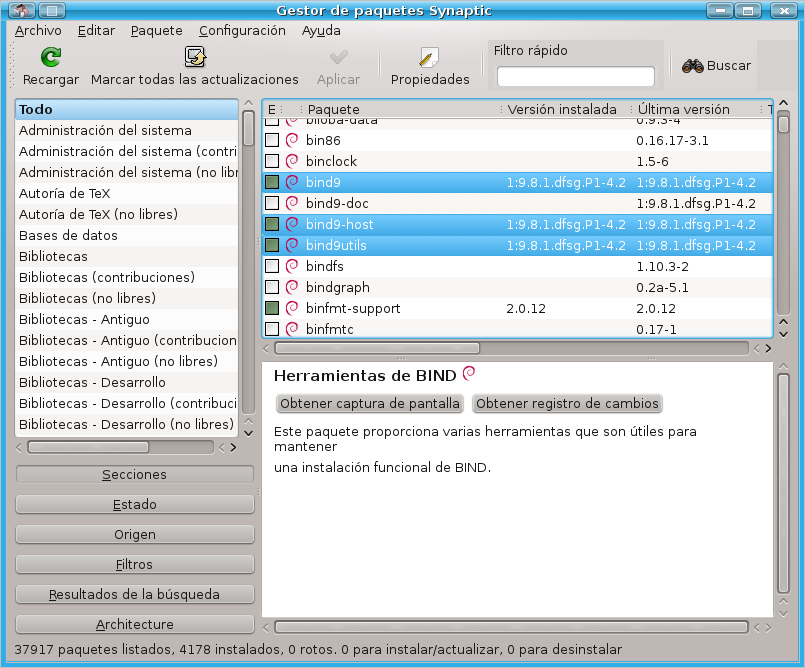
Task: Click Debian swirl icon next to binfmt-support
Action: tap(292, 308)
